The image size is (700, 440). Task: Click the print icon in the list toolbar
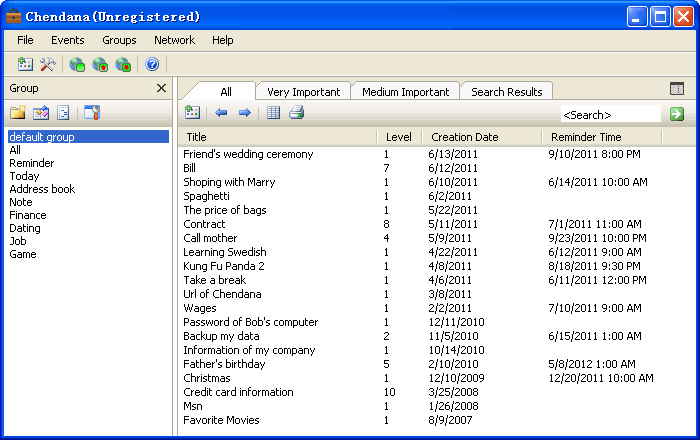(x=296, y=113)
